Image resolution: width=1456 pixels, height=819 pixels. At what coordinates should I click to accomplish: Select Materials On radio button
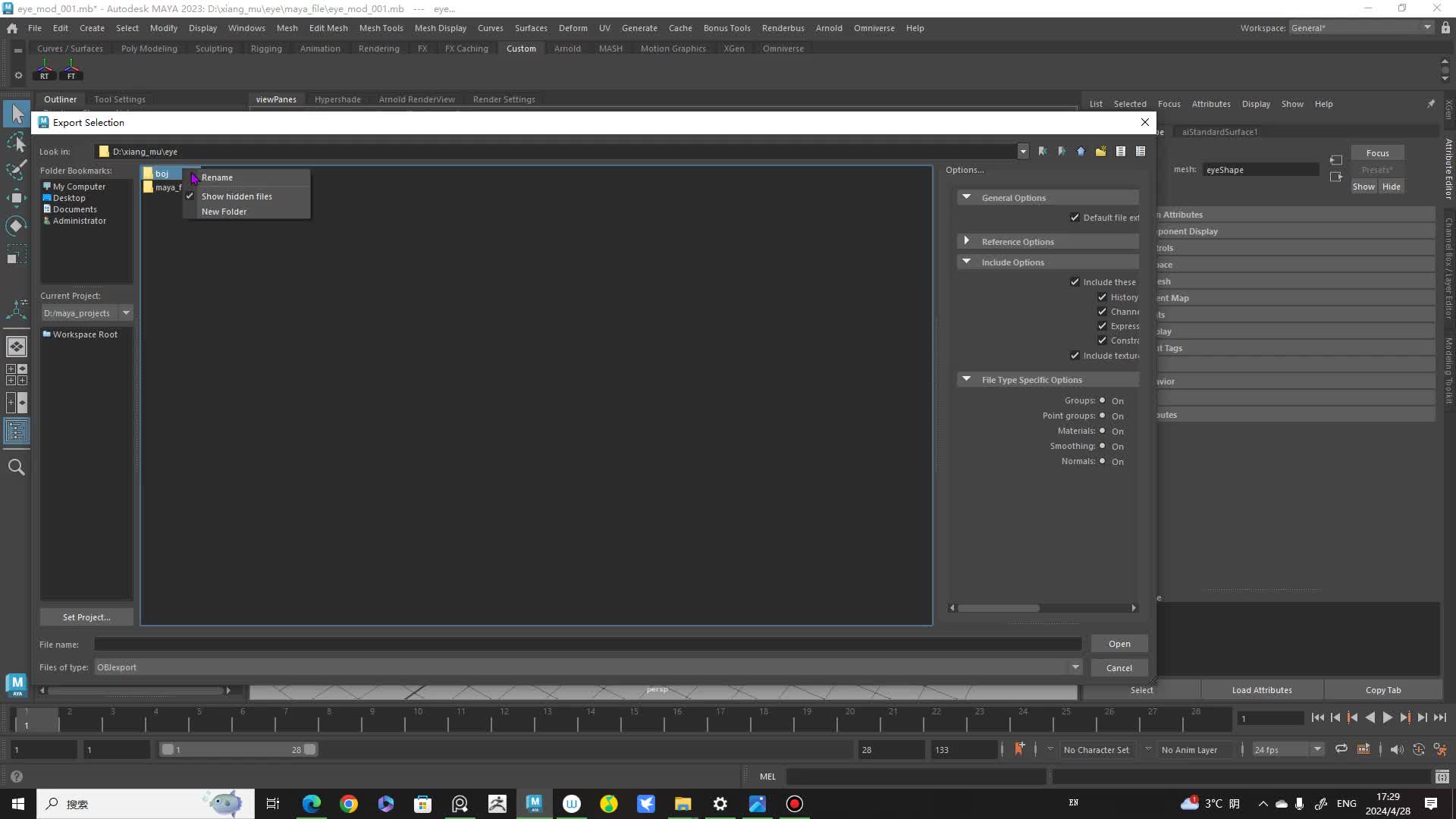point(1103,431)
